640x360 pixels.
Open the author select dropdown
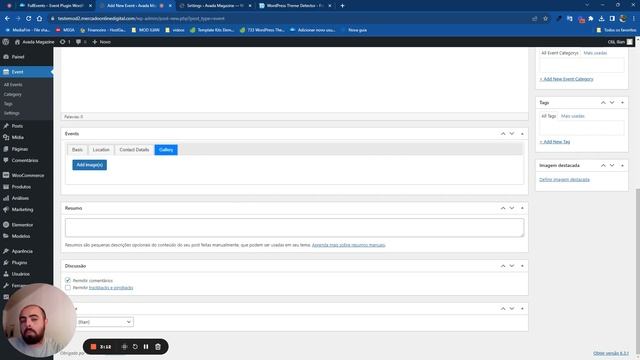point(104,322)
